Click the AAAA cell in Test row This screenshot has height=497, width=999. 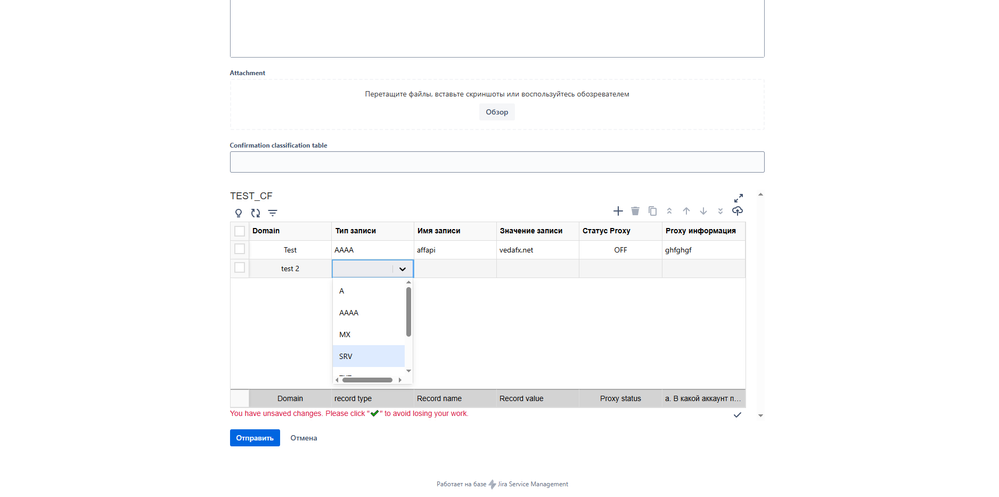click(373, 250)
